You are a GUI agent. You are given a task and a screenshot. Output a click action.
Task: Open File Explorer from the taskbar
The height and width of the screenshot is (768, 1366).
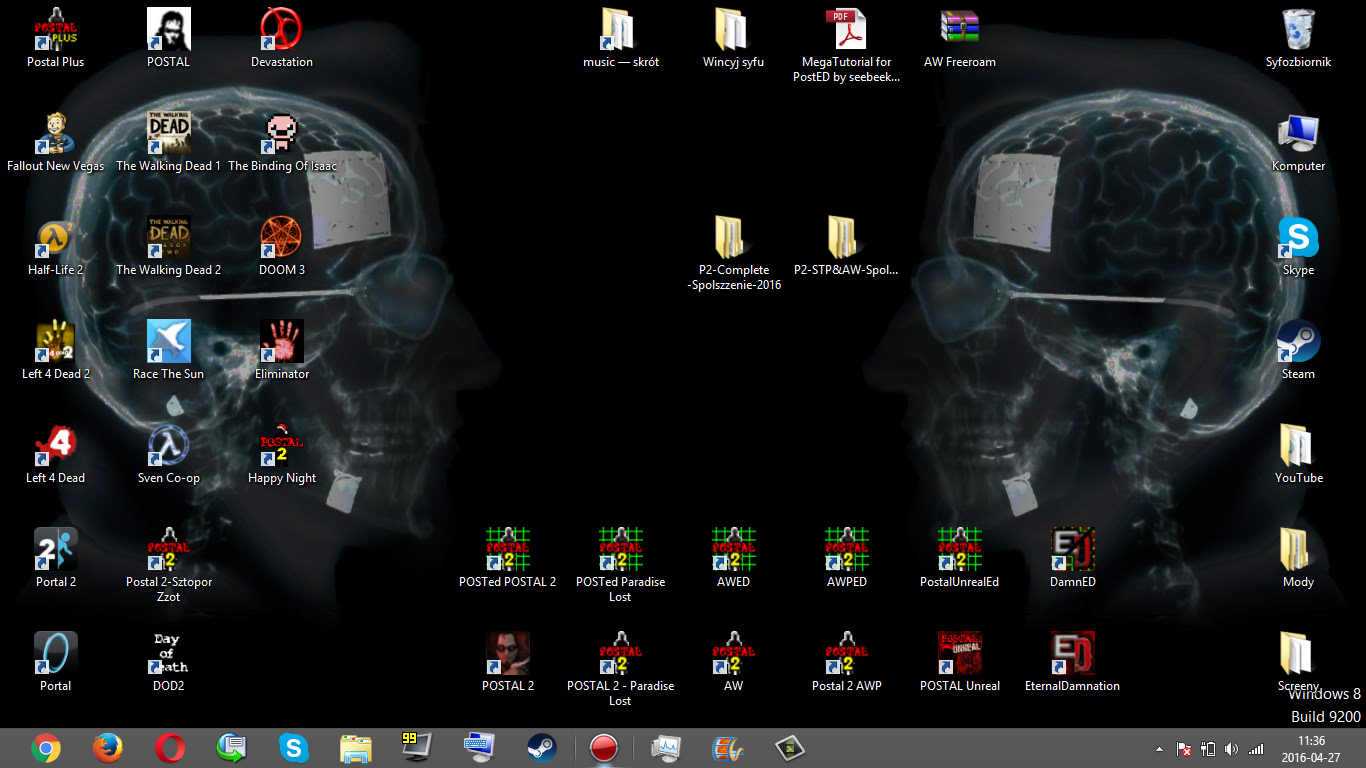[355, 748]
